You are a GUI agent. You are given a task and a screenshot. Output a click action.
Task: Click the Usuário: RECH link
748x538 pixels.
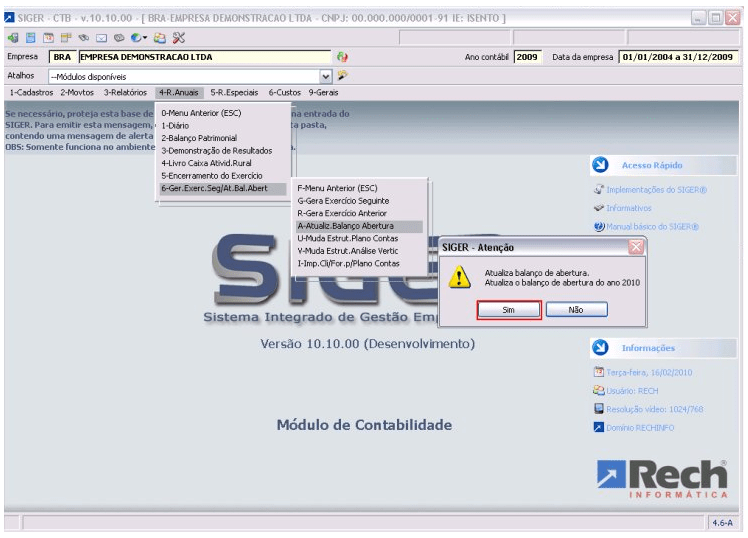pyautogui.click(x=632, y=391)
